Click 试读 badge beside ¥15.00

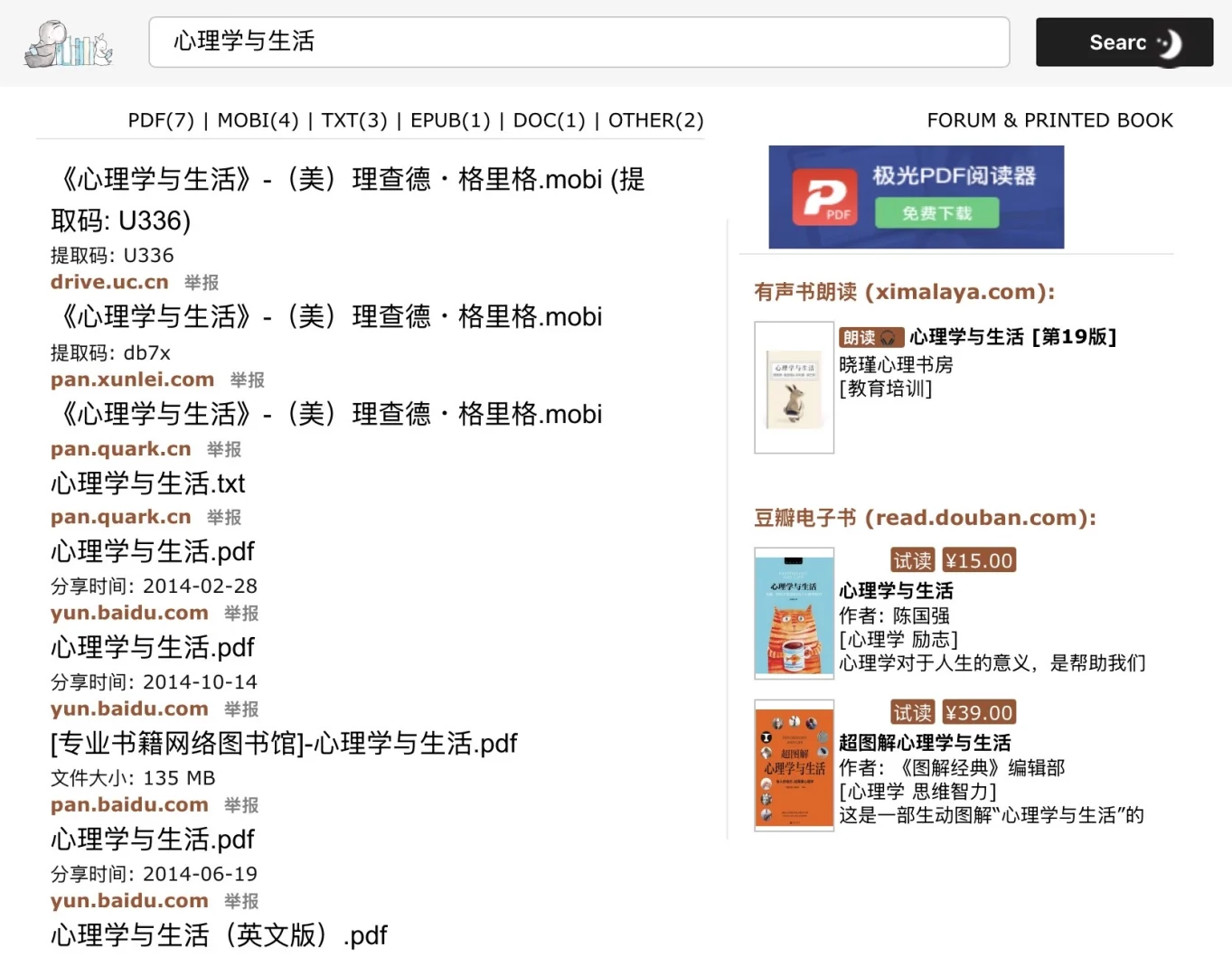pyautogui.click(x=912, y=560)
